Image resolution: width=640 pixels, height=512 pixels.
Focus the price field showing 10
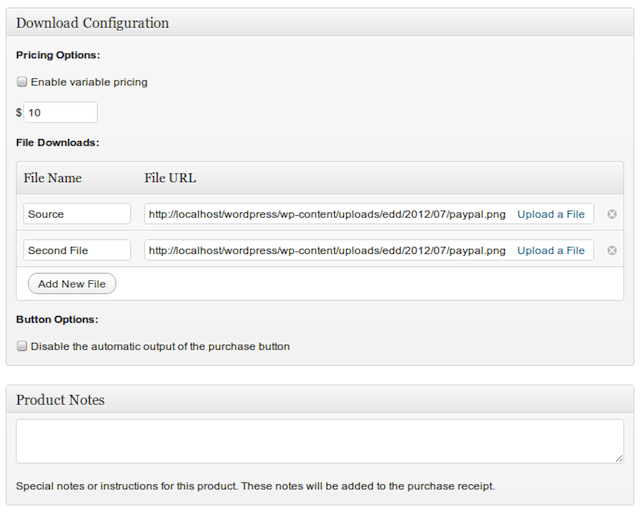60,112
